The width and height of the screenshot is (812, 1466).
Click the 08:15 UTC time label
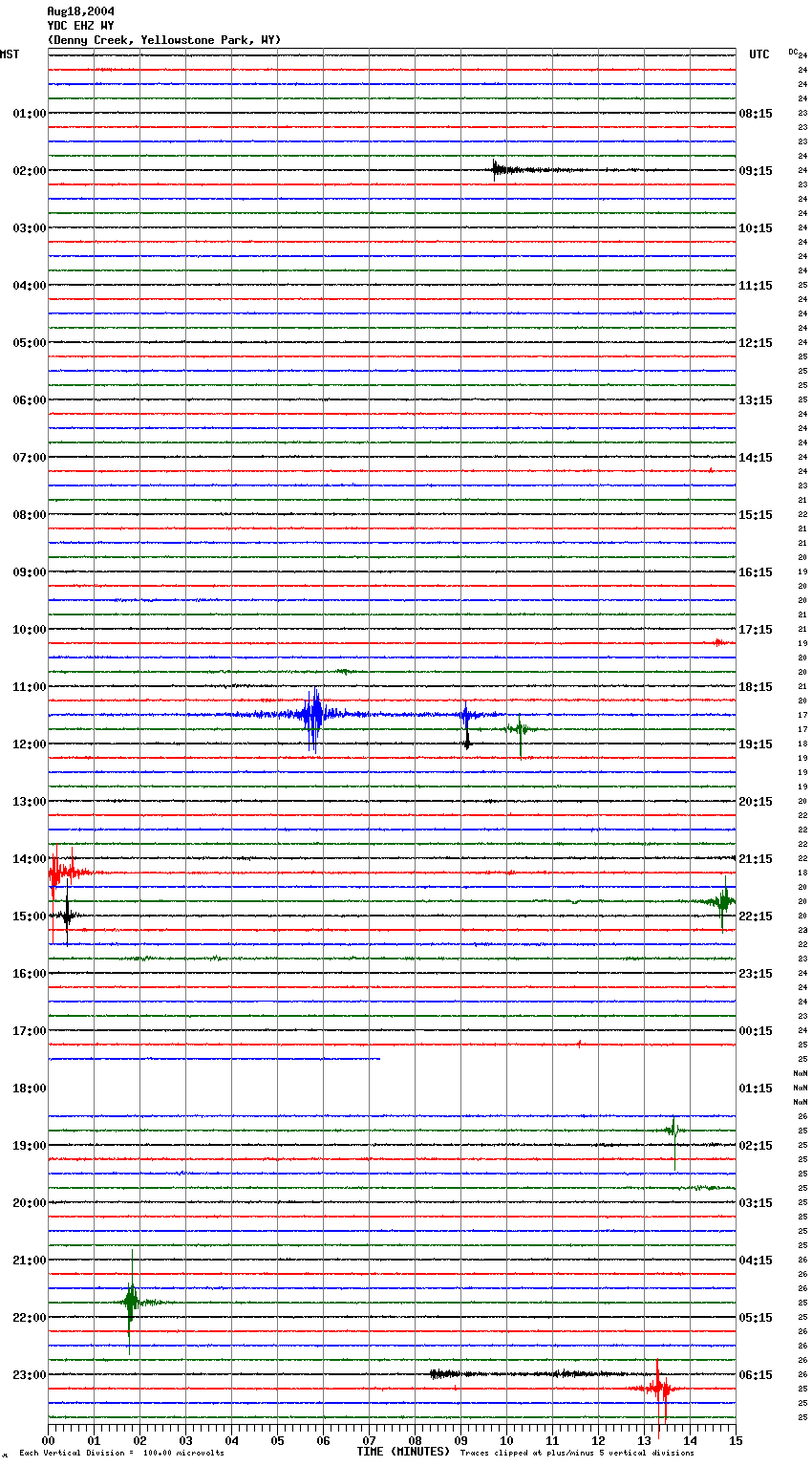[756, 114]
